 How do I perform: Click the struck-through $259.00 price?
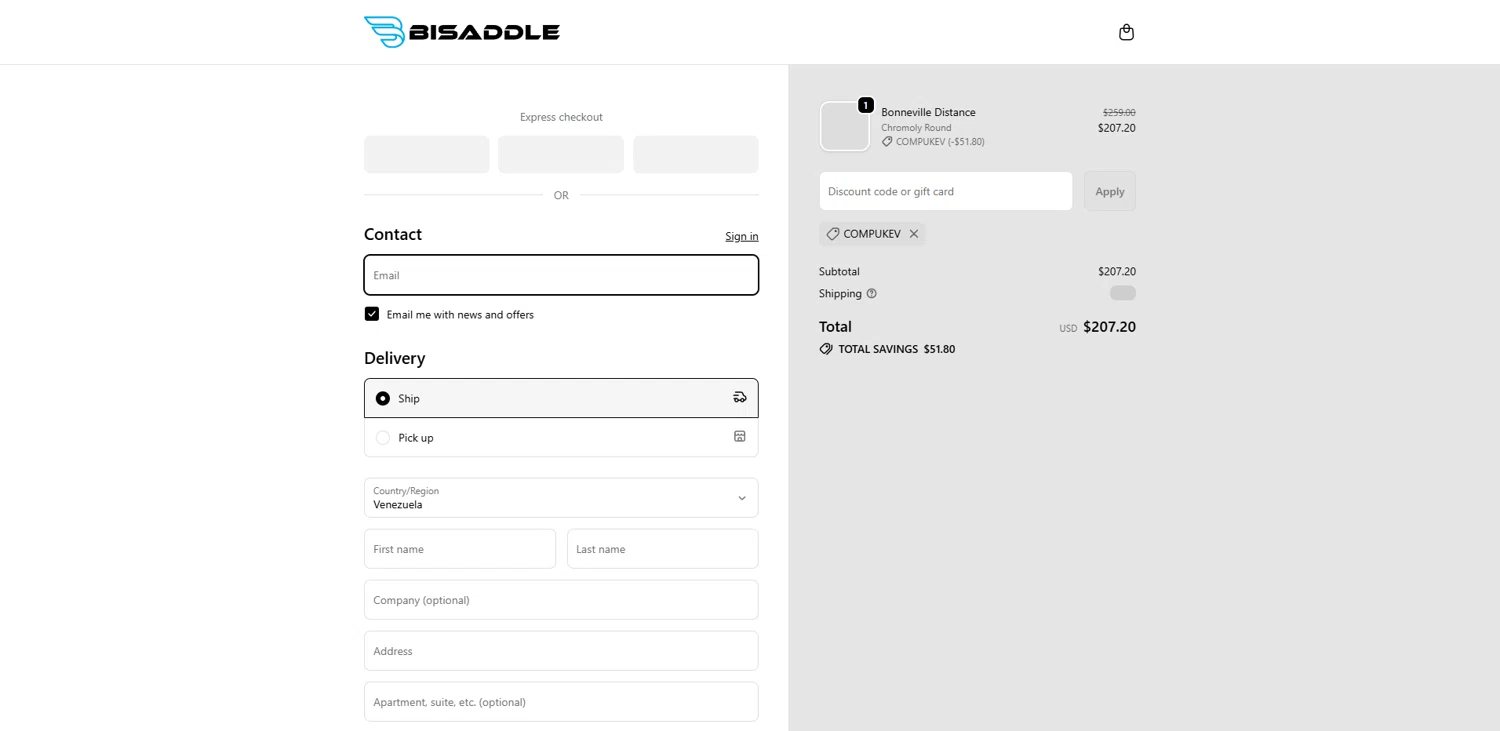[x=1119, y=113]
